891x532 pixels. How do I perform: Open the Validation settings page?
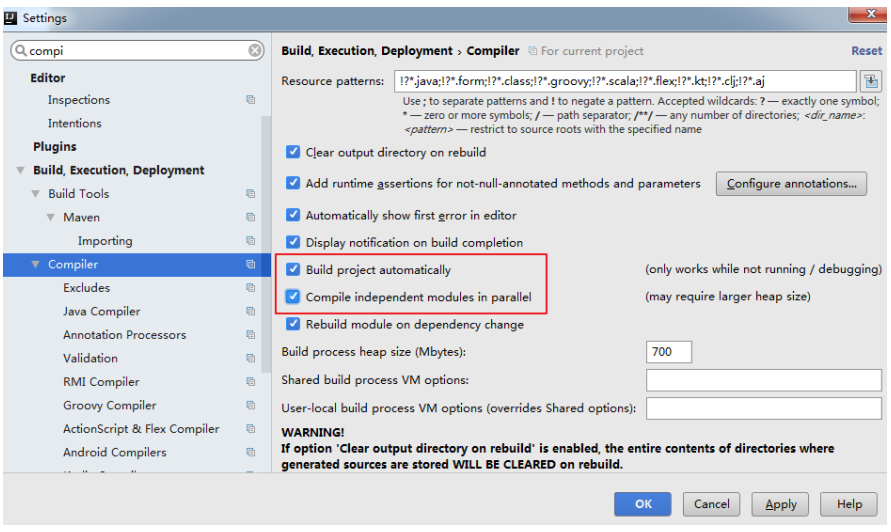(90, 358)
